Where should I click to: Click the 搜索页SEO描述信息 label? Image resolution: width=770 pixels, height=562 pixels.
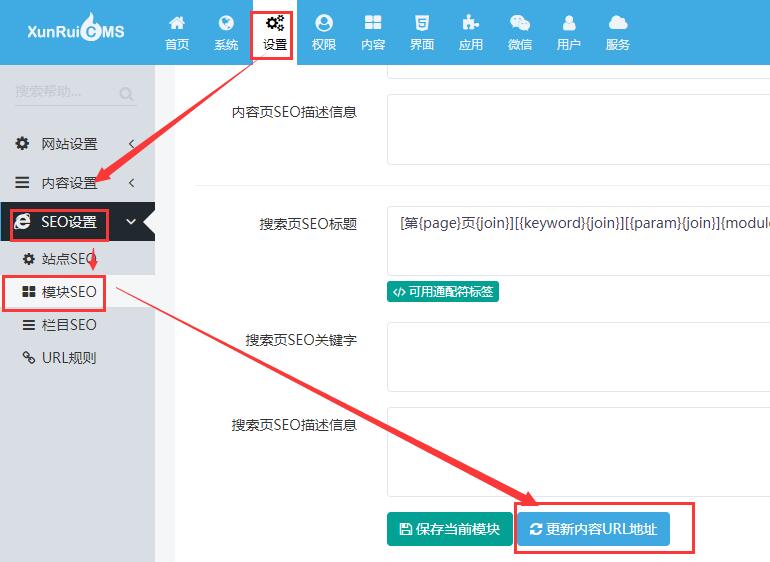coord(294,425)
